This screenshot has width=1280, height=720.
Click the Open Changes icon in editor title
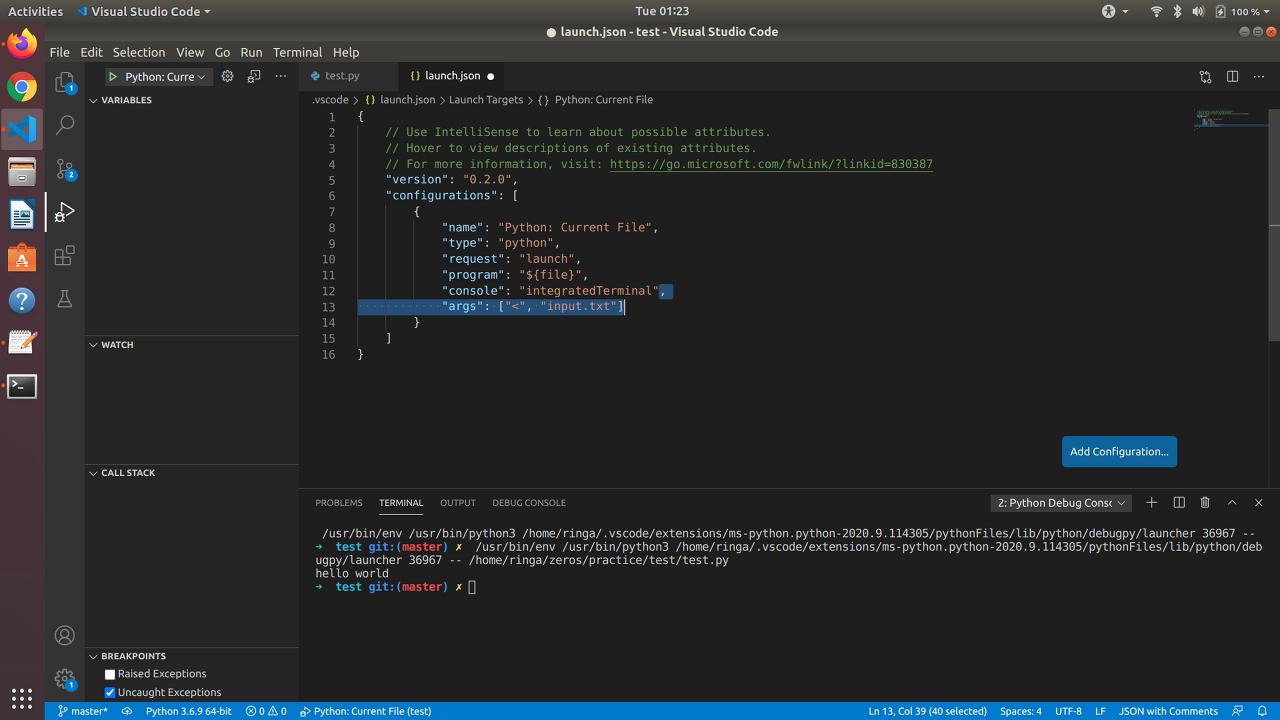point(1205,76)
